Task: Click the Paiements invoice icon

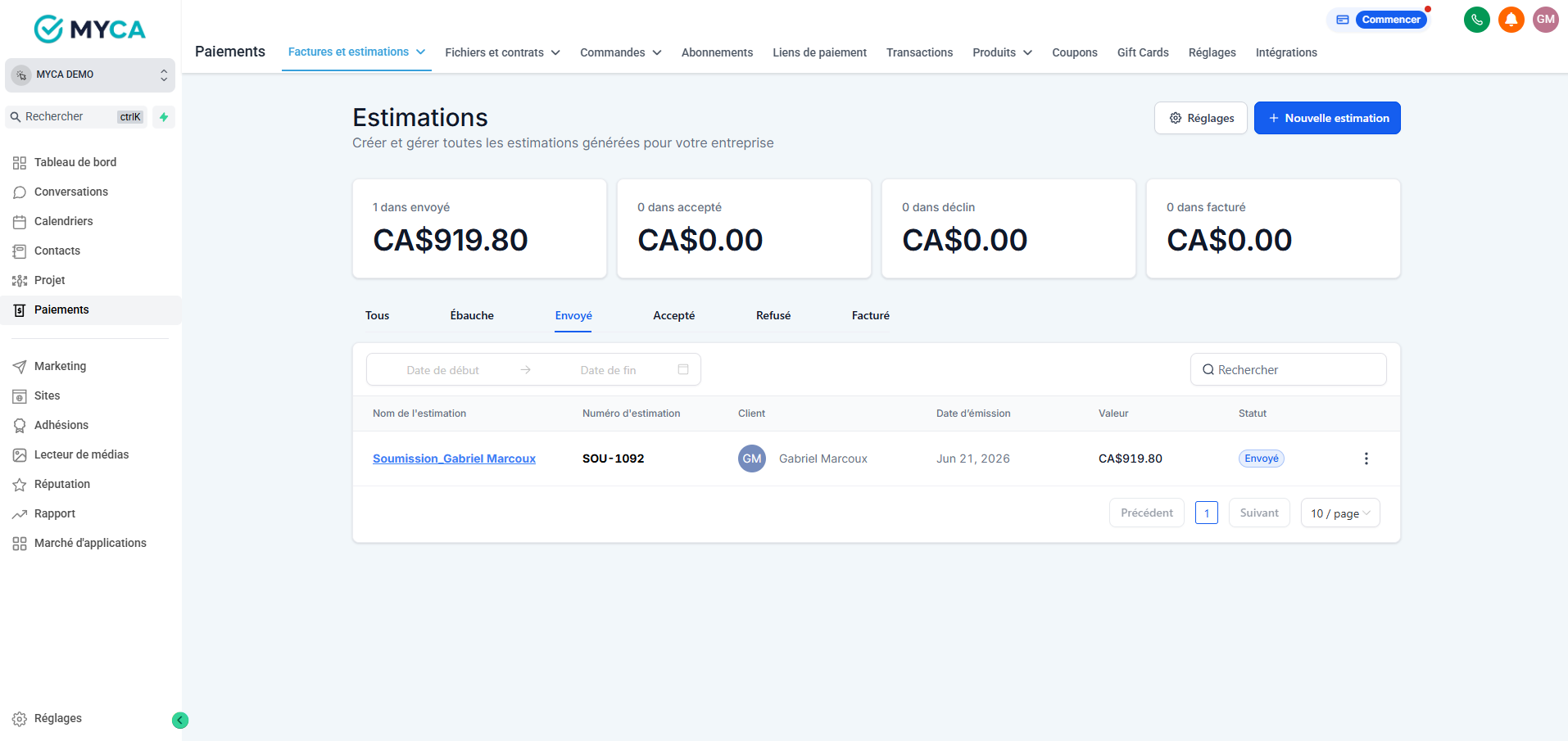Action: (x=20, y=310)
